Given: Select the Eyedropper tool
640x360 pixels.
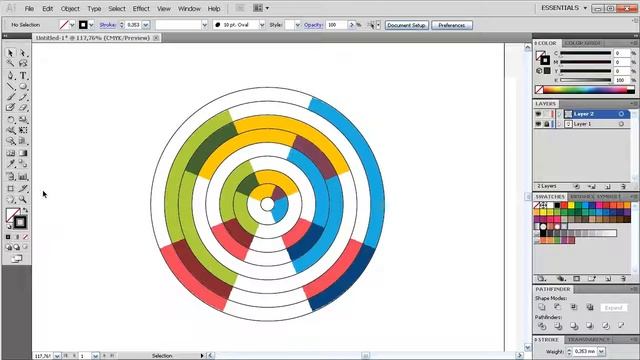Looking at the screenshot, I should click(11, 164).
